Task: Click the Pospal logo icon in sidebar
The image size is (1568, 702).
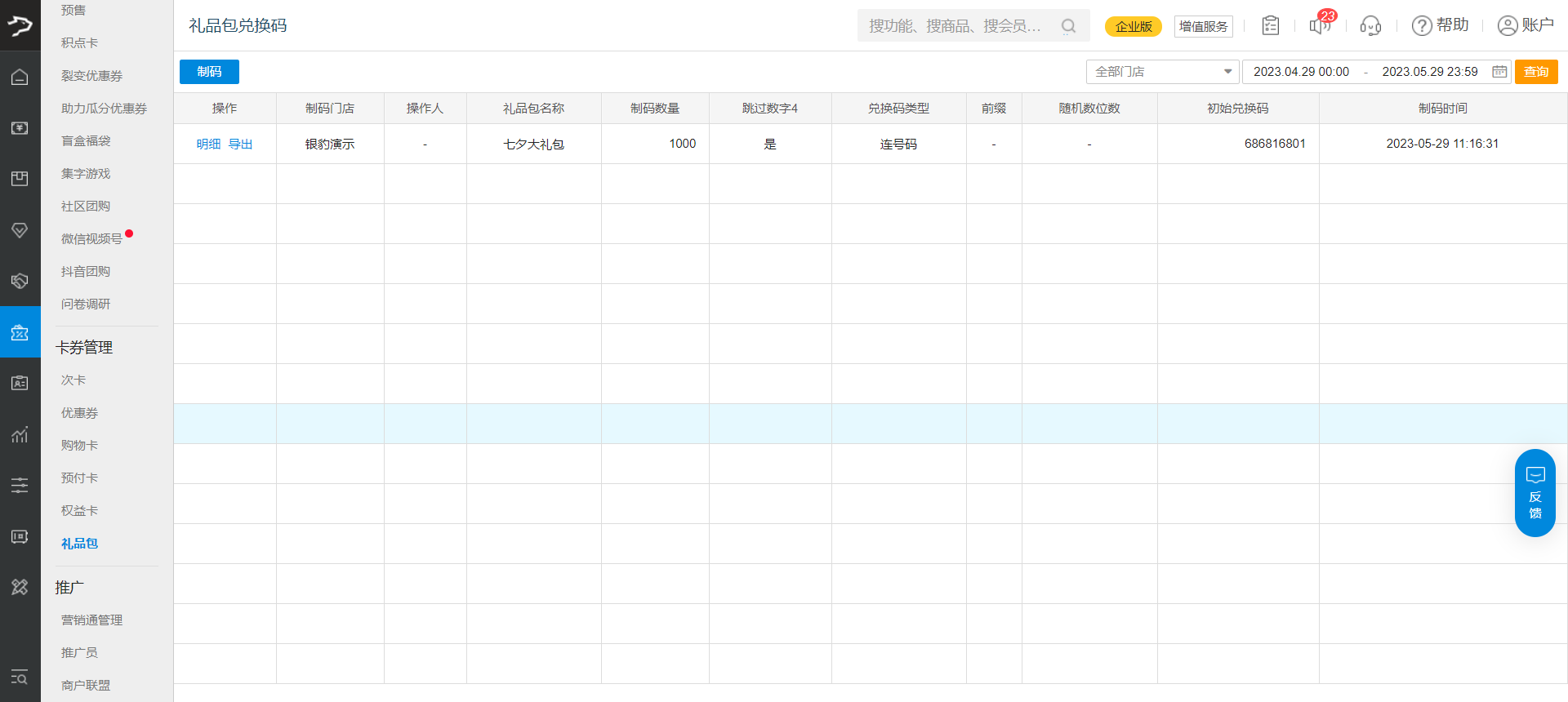Action: (x=20, y=25)
